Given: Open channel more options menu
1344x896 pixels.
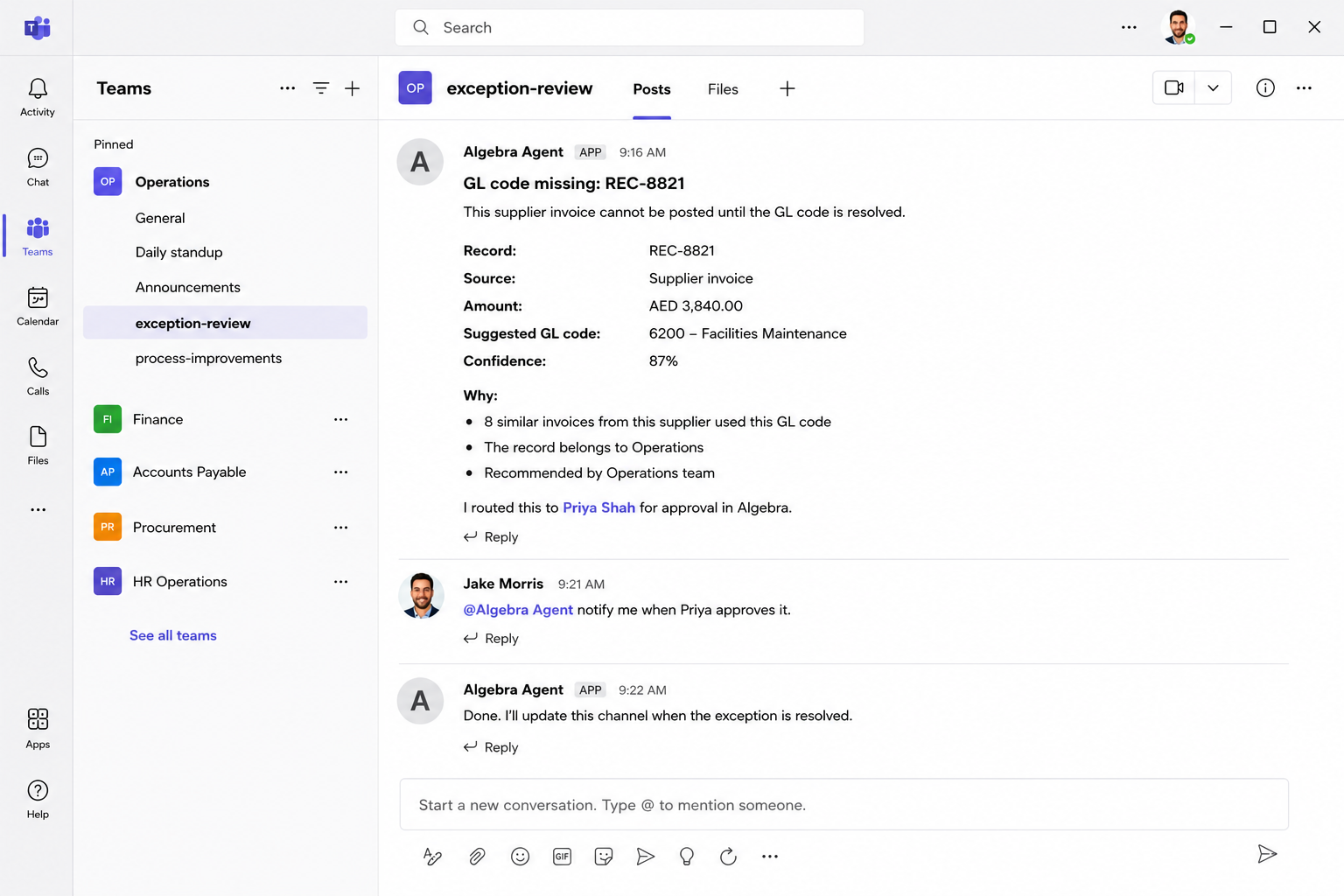Looking at the screenshot, I should coord(1304,87).
